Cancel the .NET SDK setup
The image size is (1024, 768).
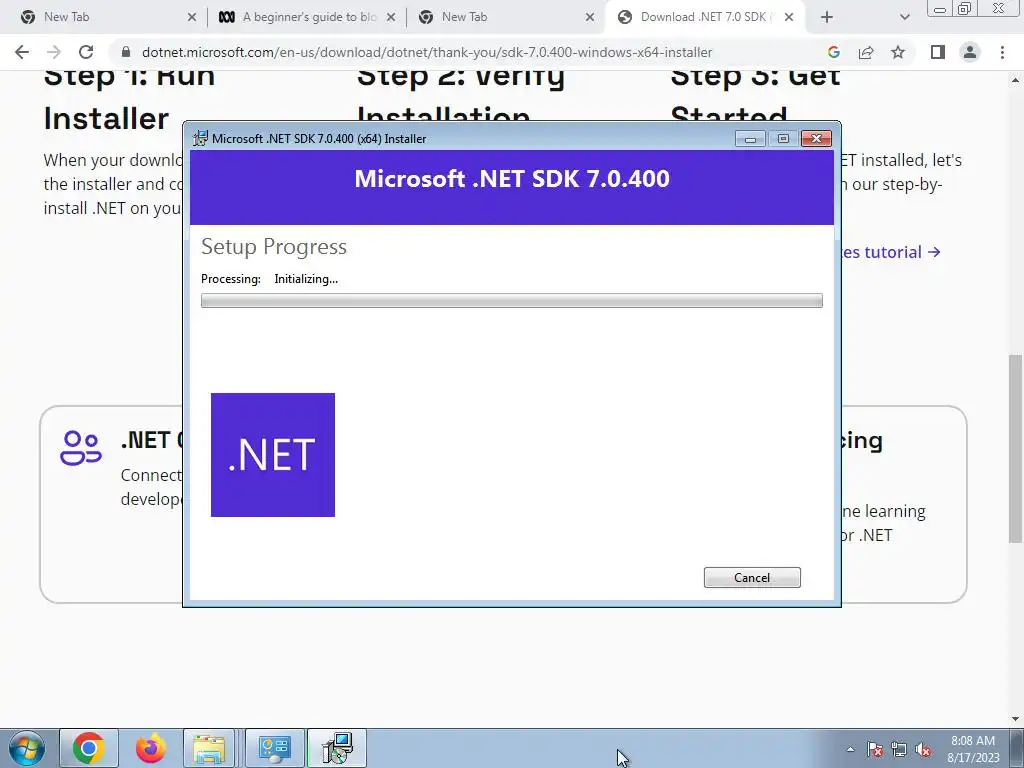click(x=752, y=577)
